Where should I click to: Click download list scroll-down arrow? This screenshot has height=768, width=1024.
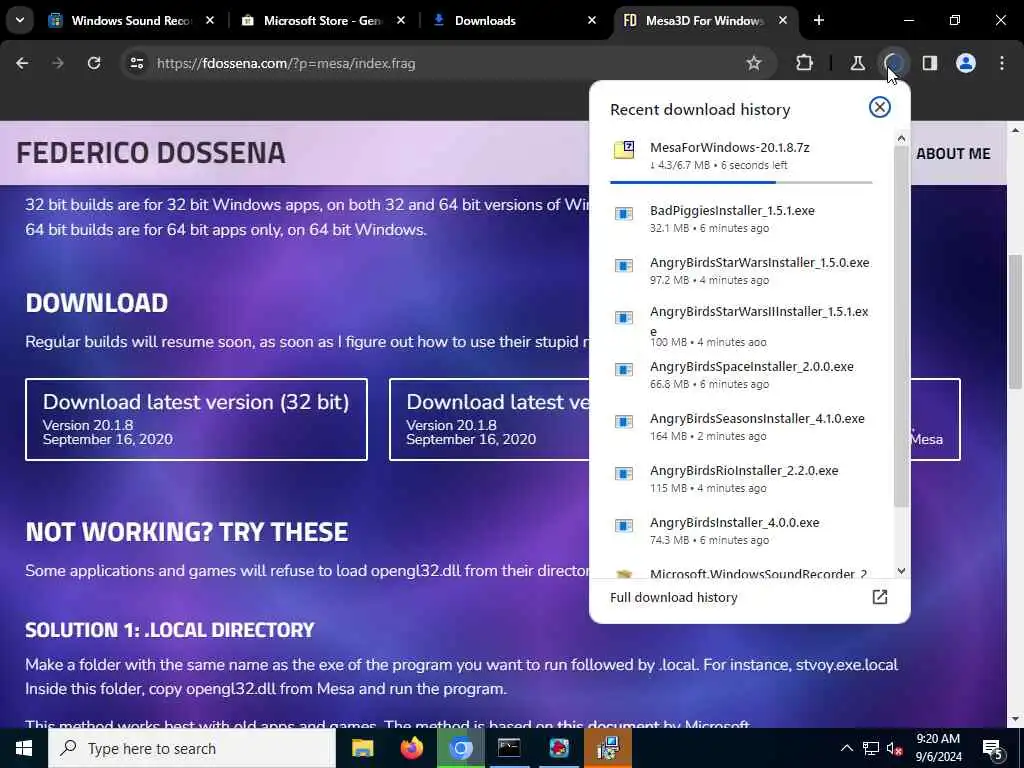(x=901, y=570)
